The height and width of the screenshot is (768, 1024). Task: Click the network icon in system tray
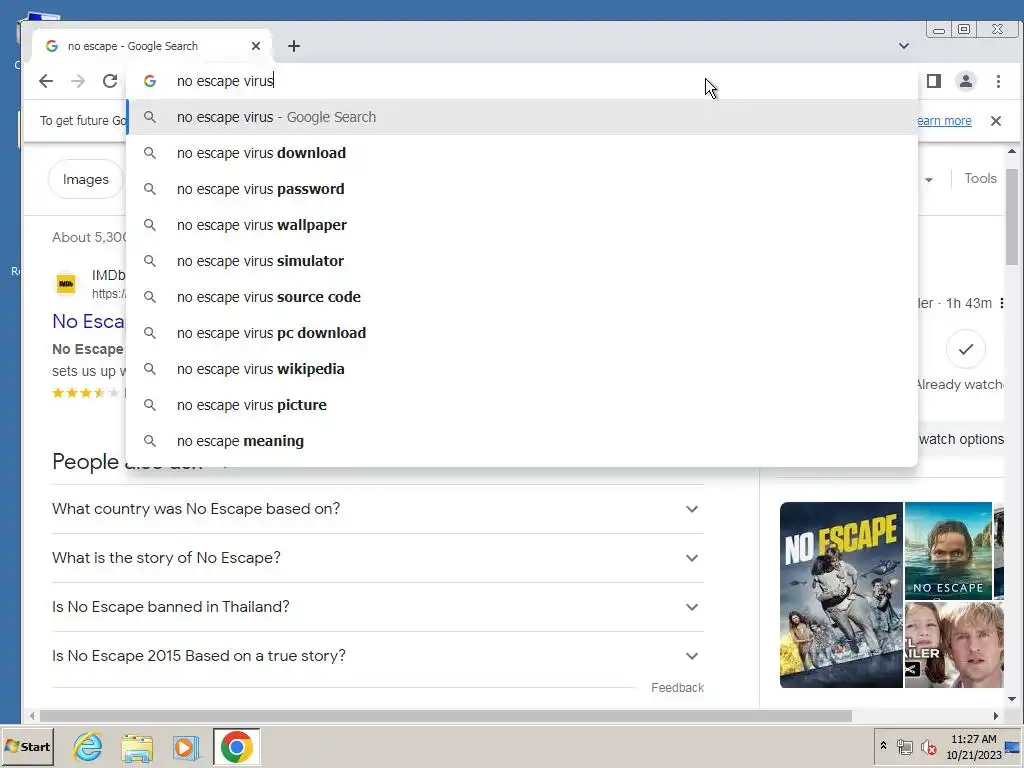(x=904, y=746)
